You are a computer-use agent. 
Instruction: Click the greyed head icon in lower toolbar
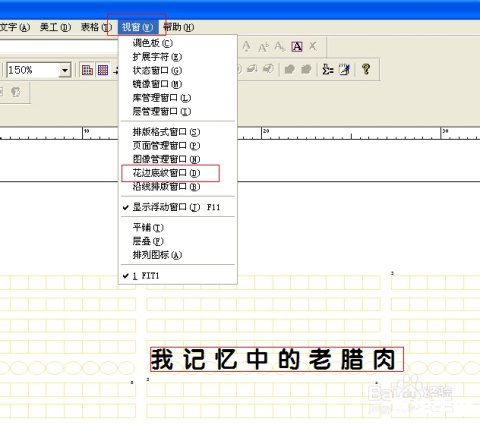(x=16, y=92)
